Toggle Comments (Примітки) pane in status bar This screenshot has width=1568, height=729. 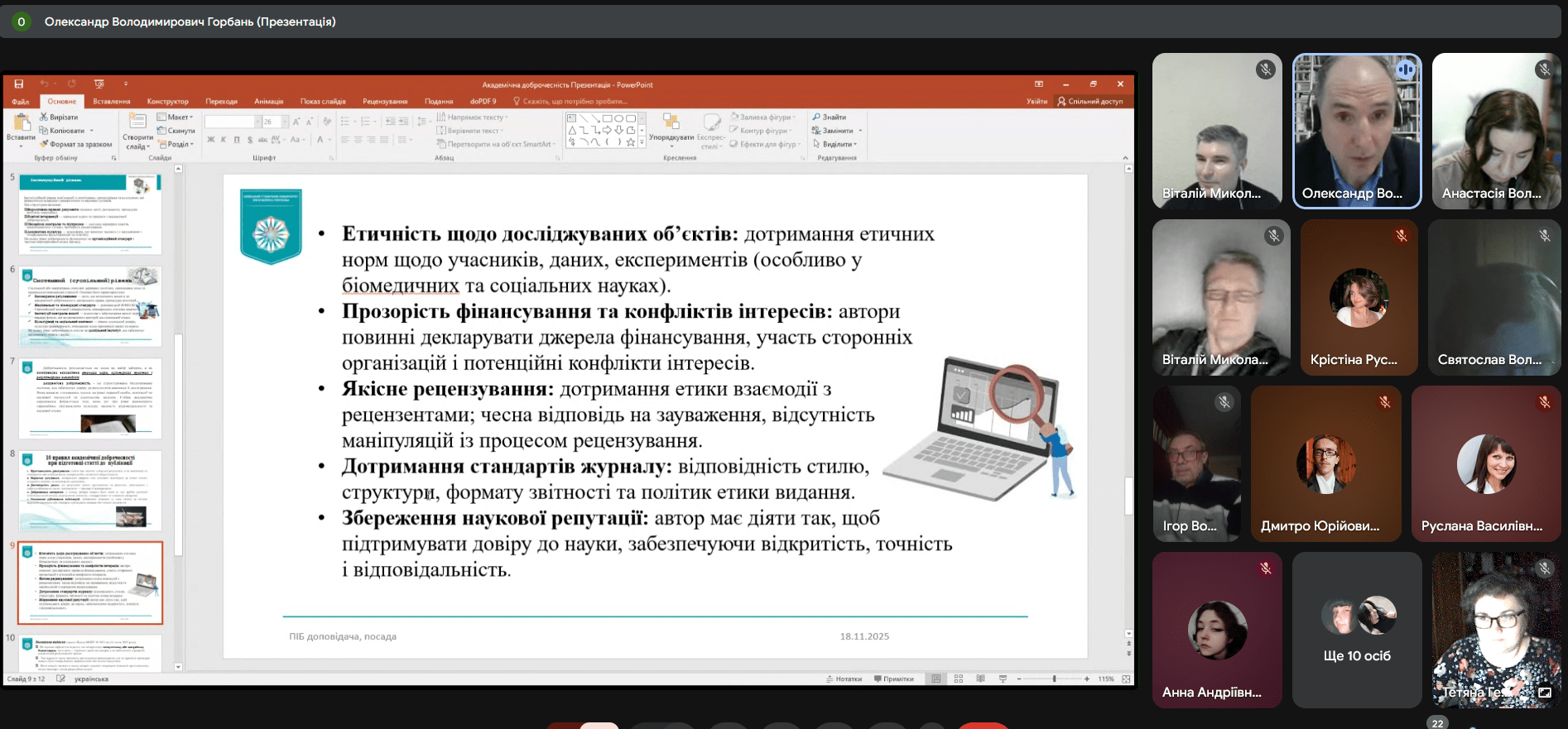[x=894, y=679]
